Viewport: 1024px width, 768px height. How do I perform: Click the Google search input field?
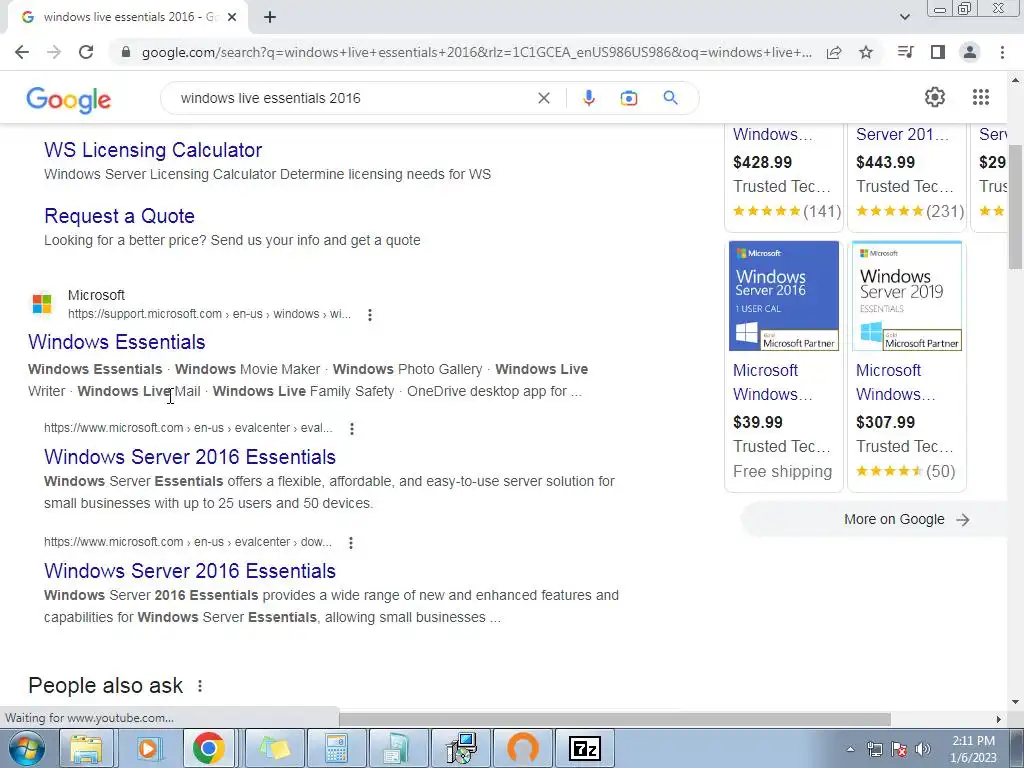(x=353, y=98)
